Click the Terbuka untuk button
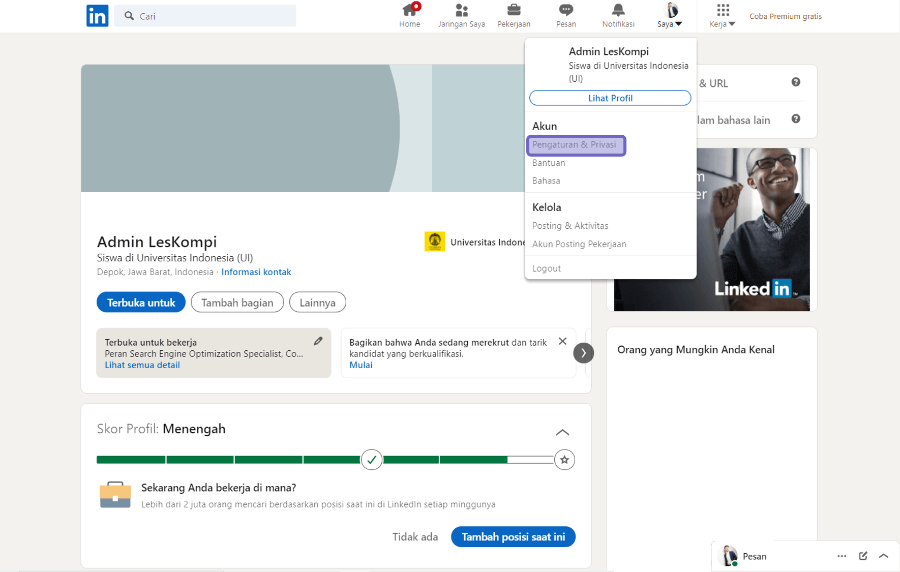Viewport: 900px width, 572px height. click(x=141, y=302)
